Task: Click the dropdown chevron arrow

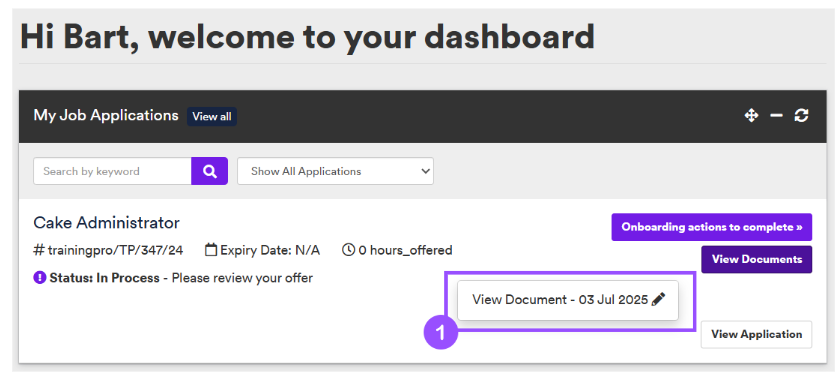Action: [425, 171]
